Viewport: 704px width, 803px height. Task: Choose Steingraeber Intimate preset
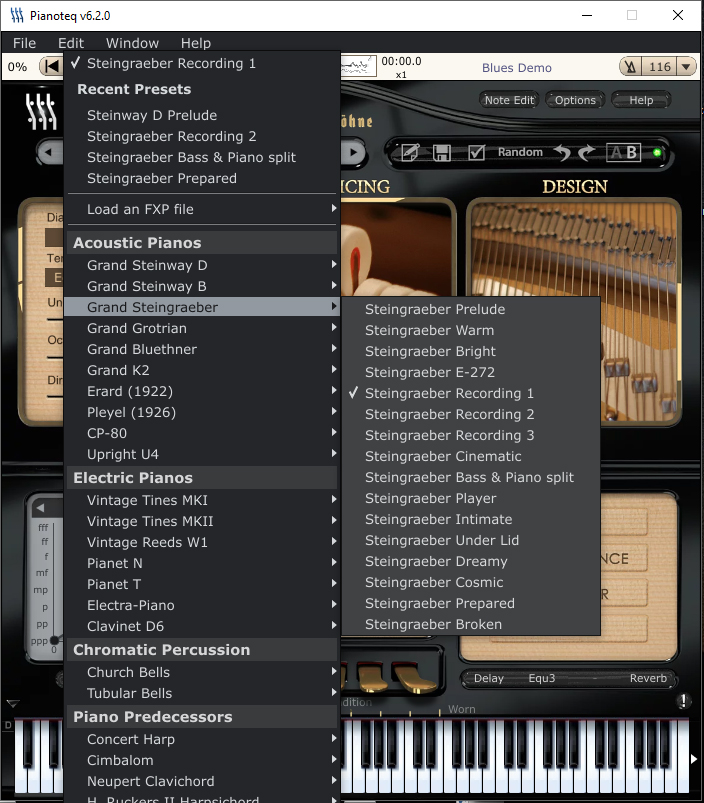(x=471, y=519)
